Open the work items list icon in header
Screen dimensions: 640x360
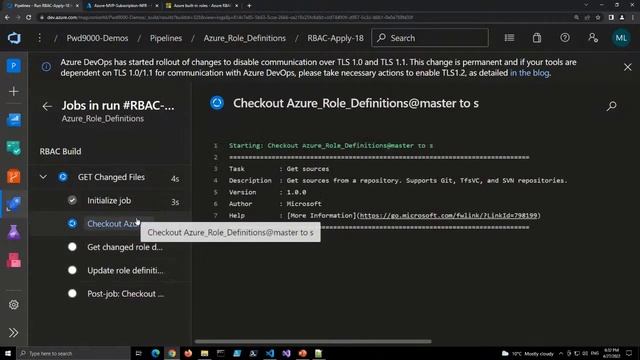coord(509,38)
